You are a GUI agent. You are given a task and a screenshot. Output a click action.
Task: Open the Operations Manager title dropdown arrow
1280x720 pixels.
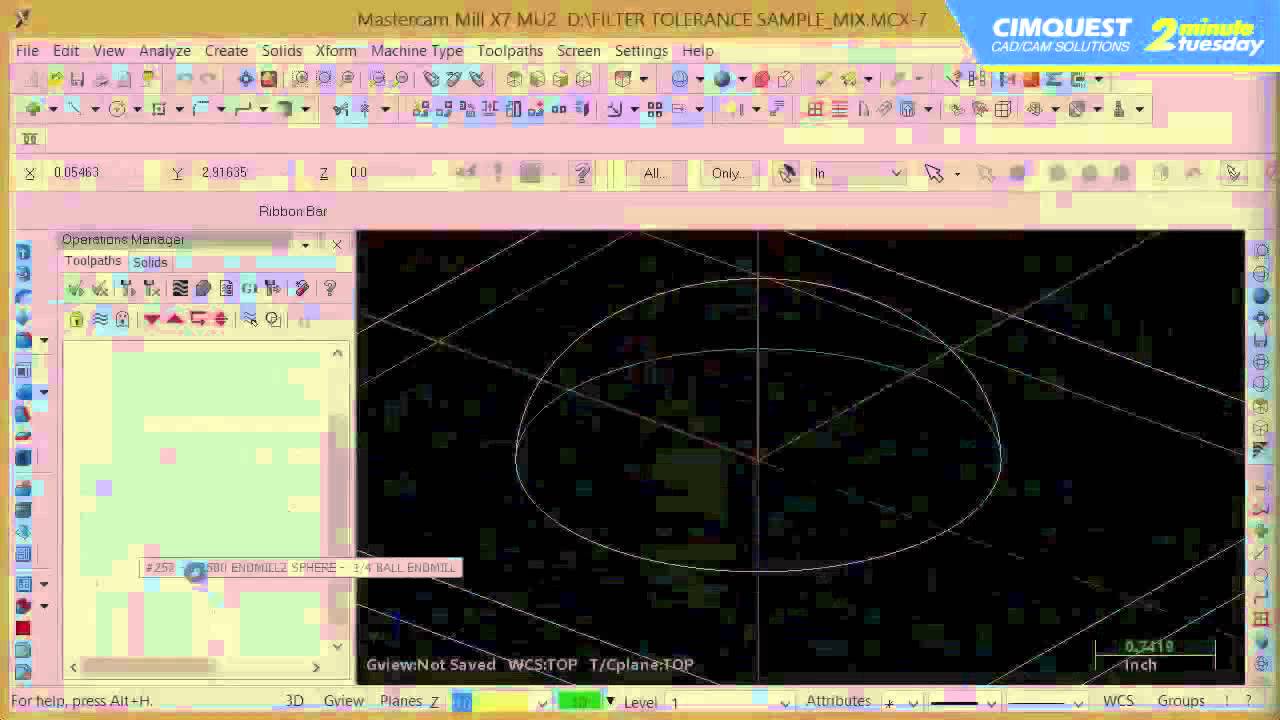(x=305, y=244)
